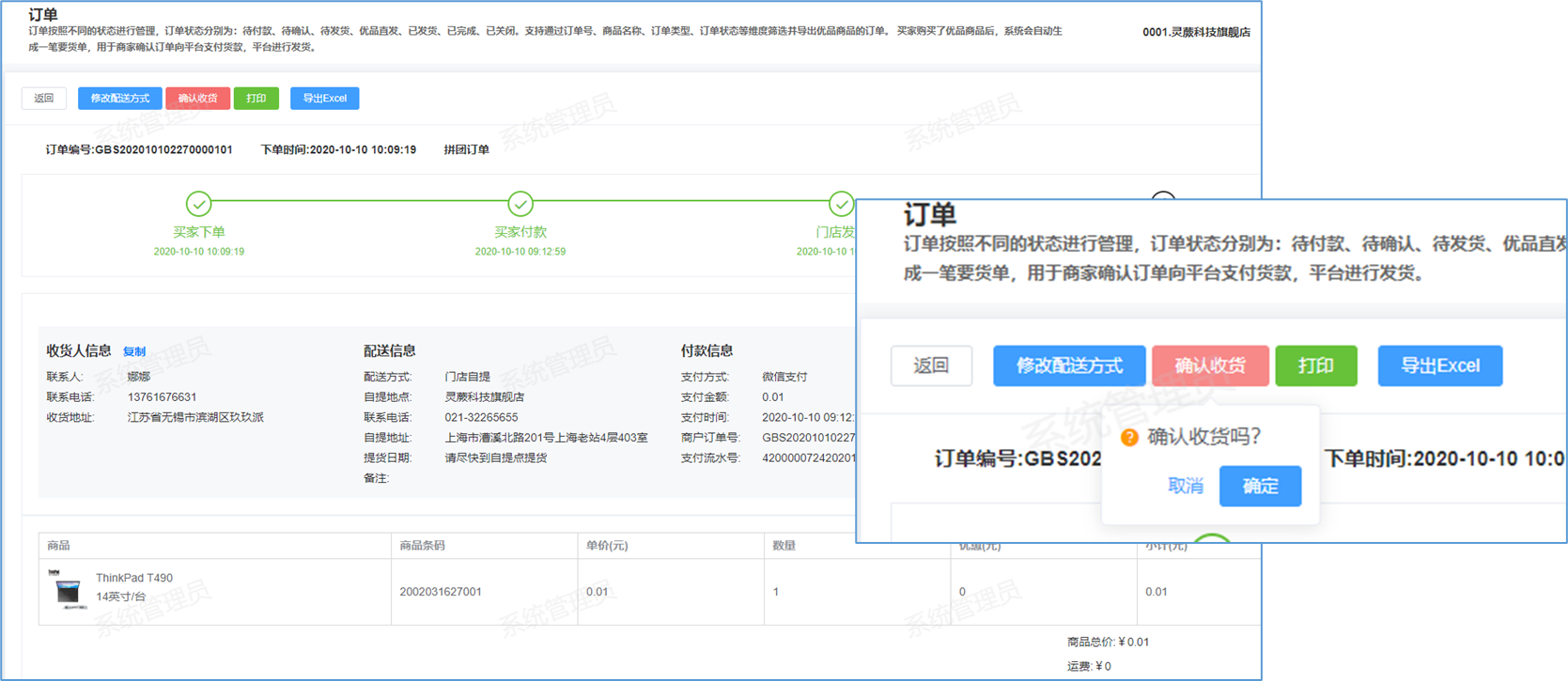Click the pickup address 上海市漕溪北路201号上海老站4层403室
This screenshot has height=681, width=1568.
(x=546, y=438)
